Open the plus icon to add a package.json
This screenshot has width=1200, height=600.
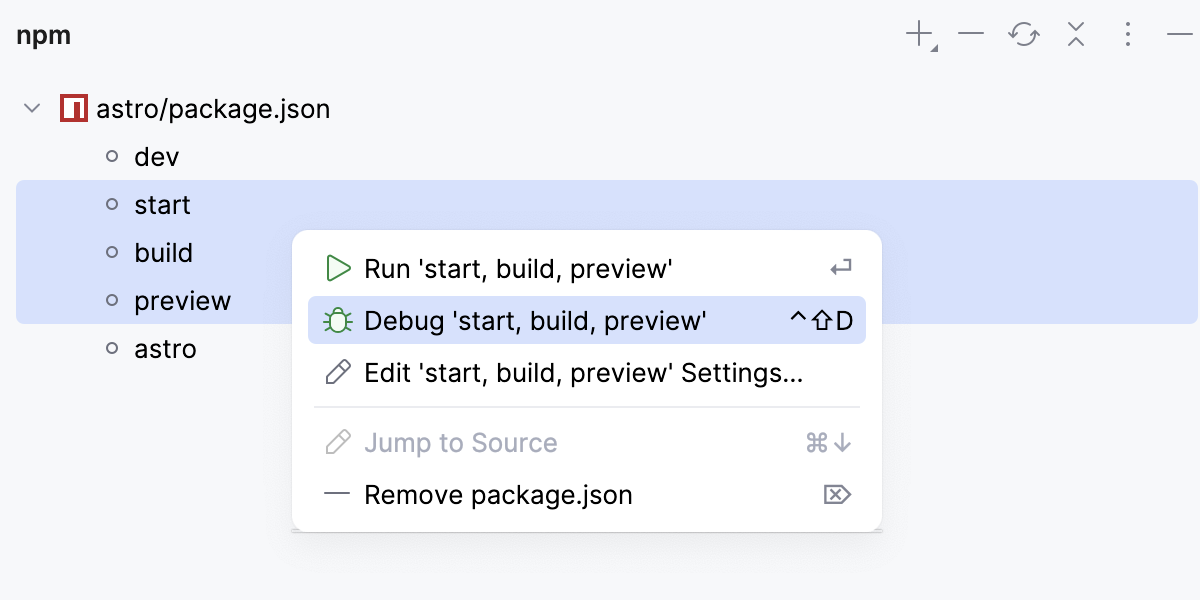point(917,33)
